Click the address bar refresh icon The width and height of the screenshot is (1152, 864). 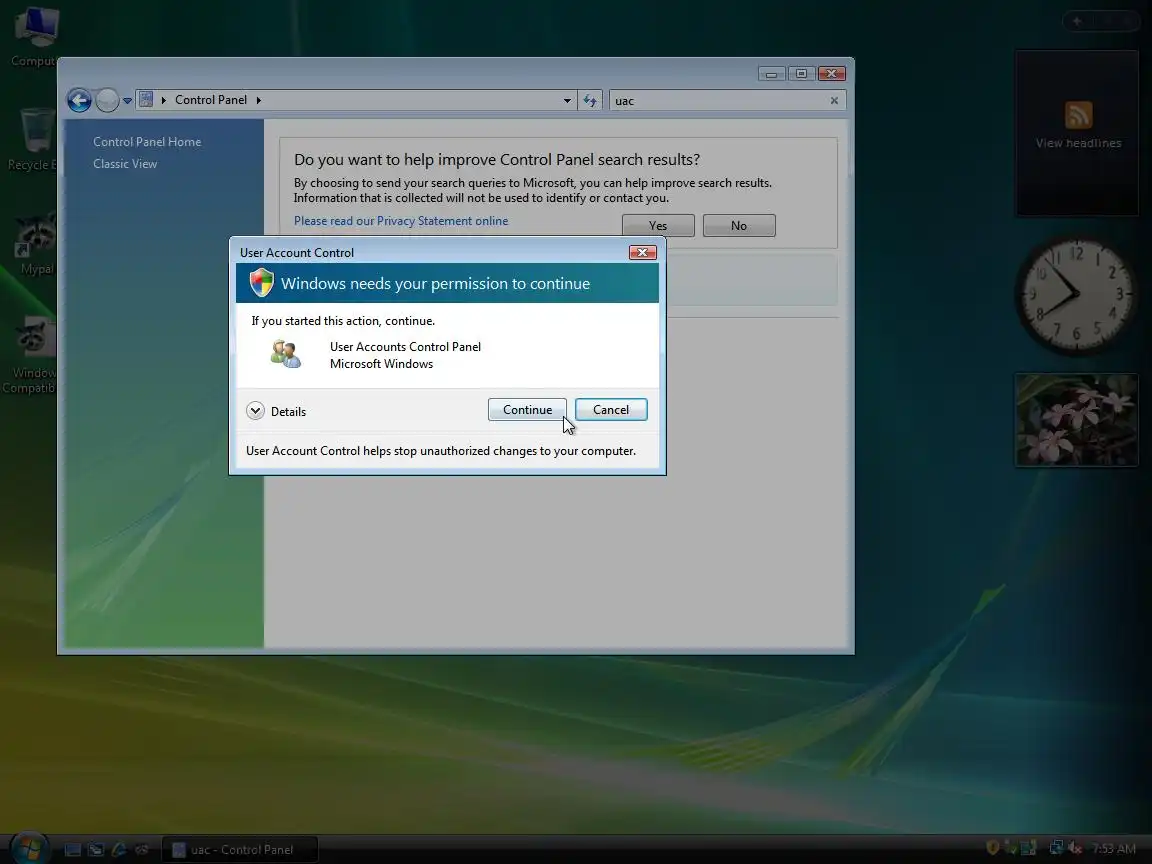590,101
